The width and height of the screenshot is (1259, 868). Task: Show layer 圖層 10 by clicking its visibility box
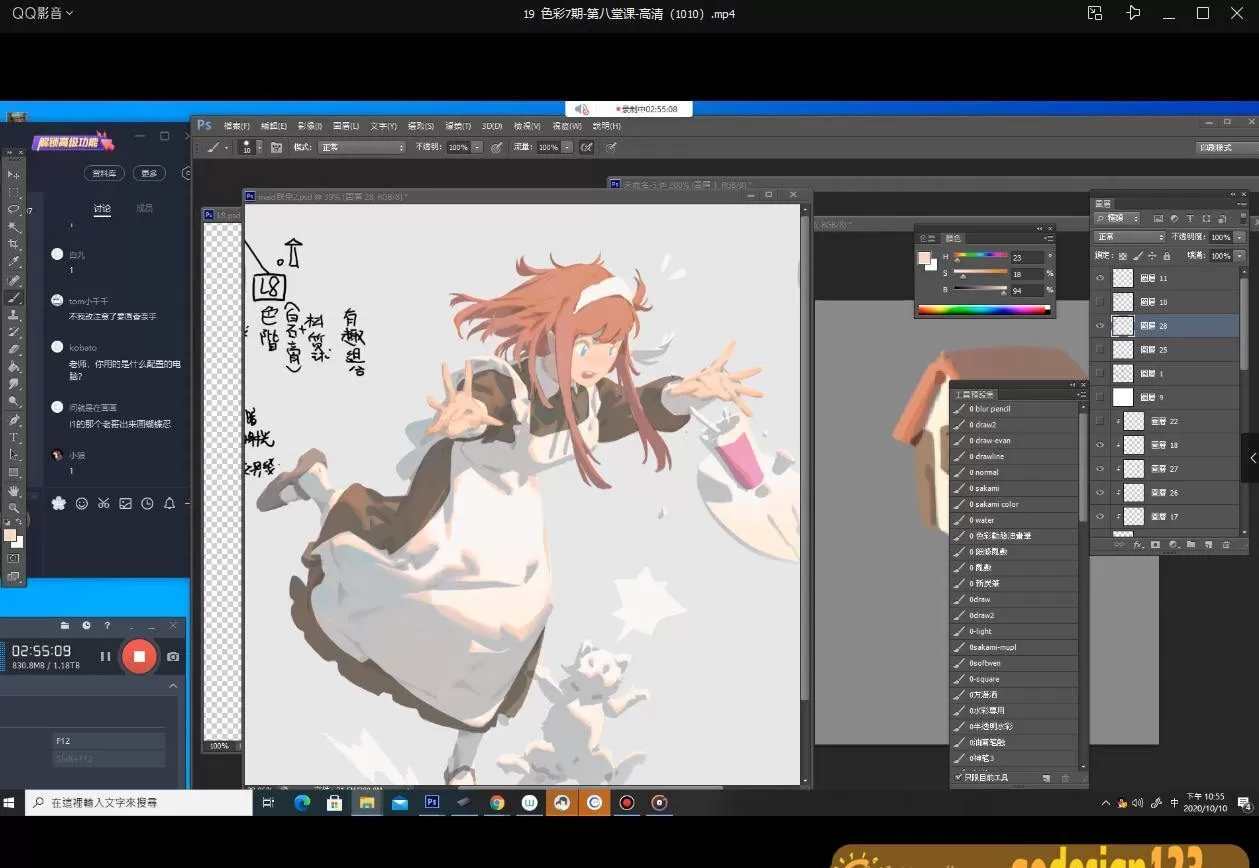click(1099, 301)
